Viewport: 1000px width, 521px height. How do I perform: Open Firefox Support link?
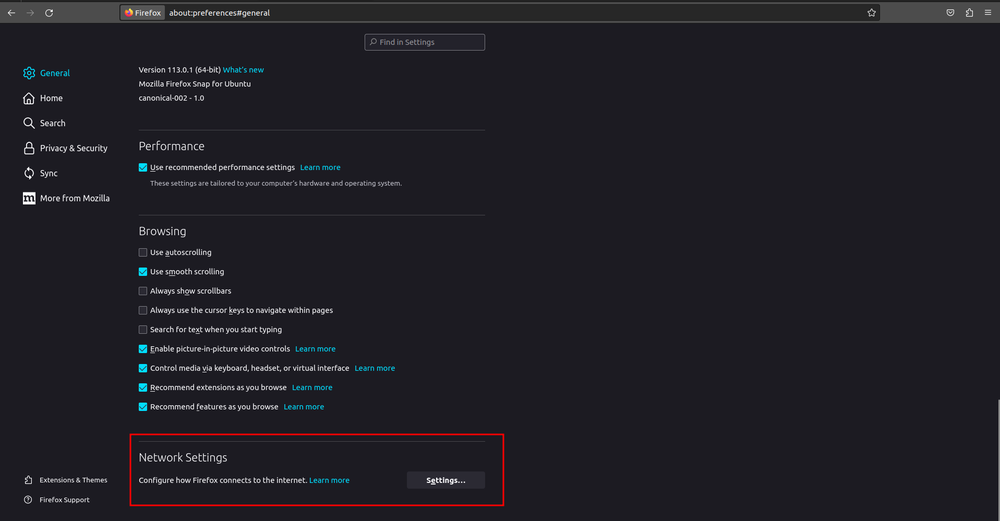coord(64,500)
